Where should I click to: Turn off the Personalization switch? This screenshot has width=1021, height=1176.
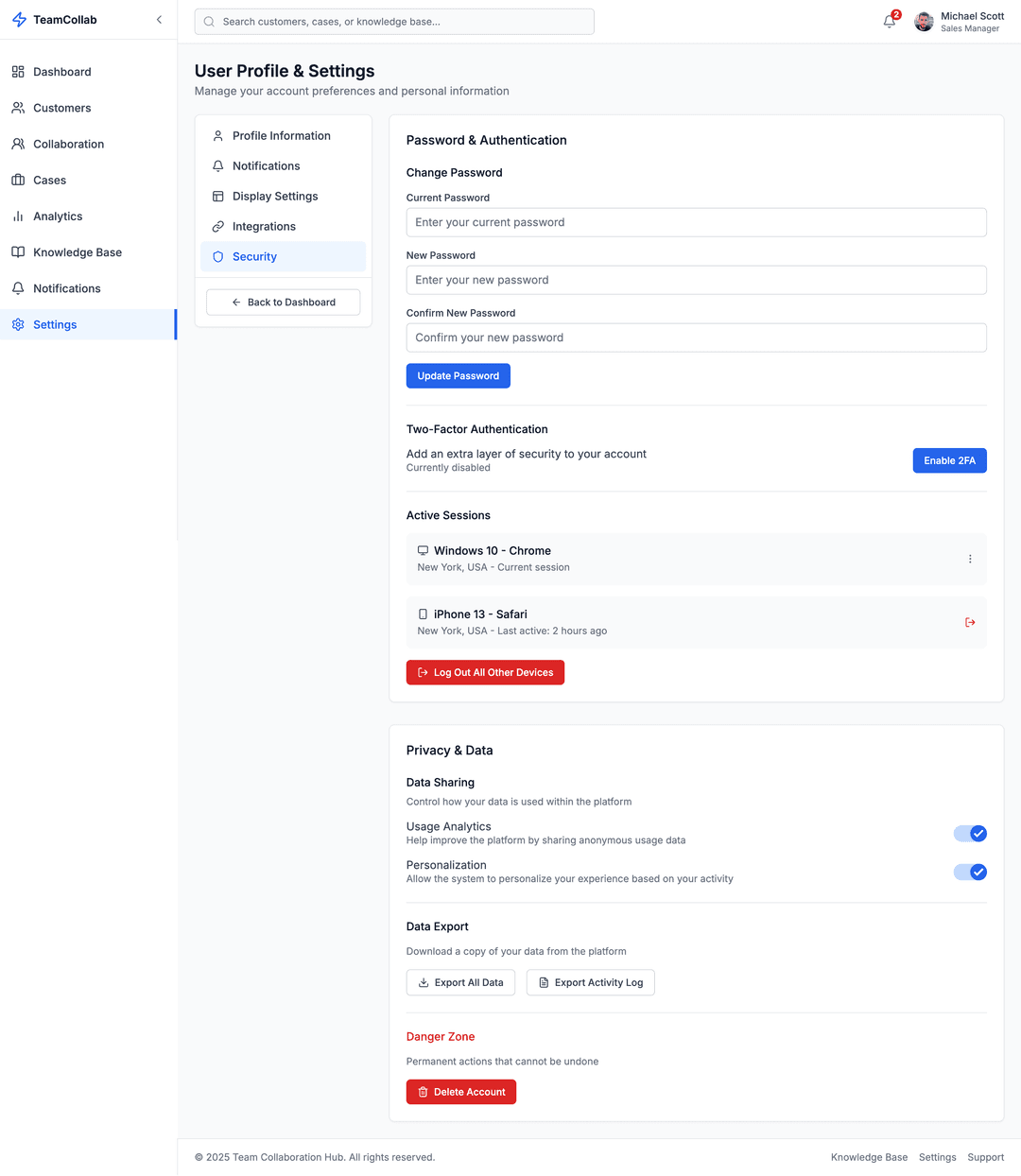[x=970, y=873]
